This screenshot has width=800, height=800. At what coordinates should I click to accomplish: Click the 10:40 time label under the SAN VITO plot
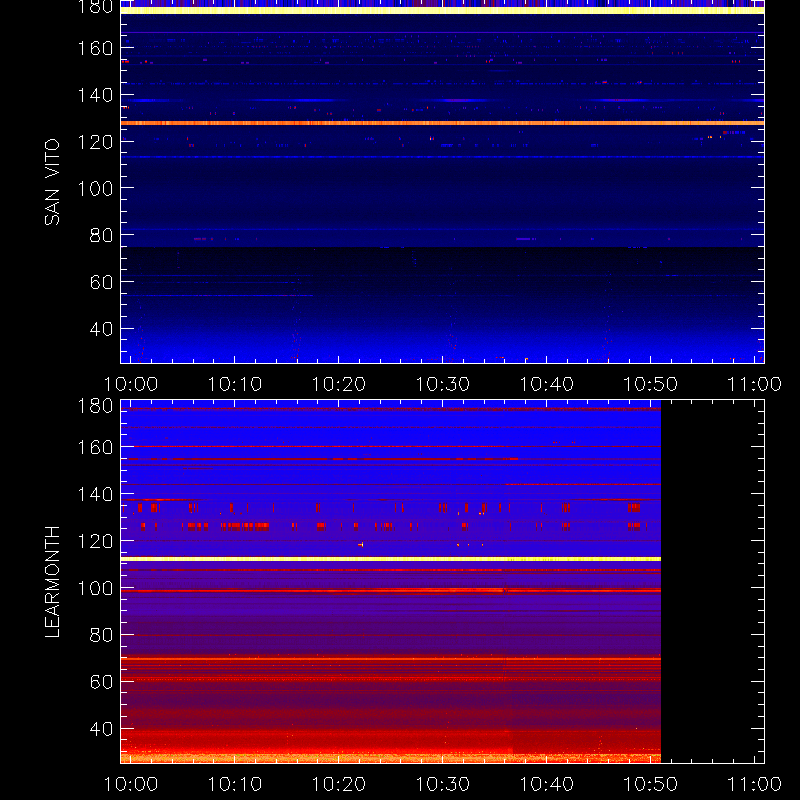click(x=546, y=384)
